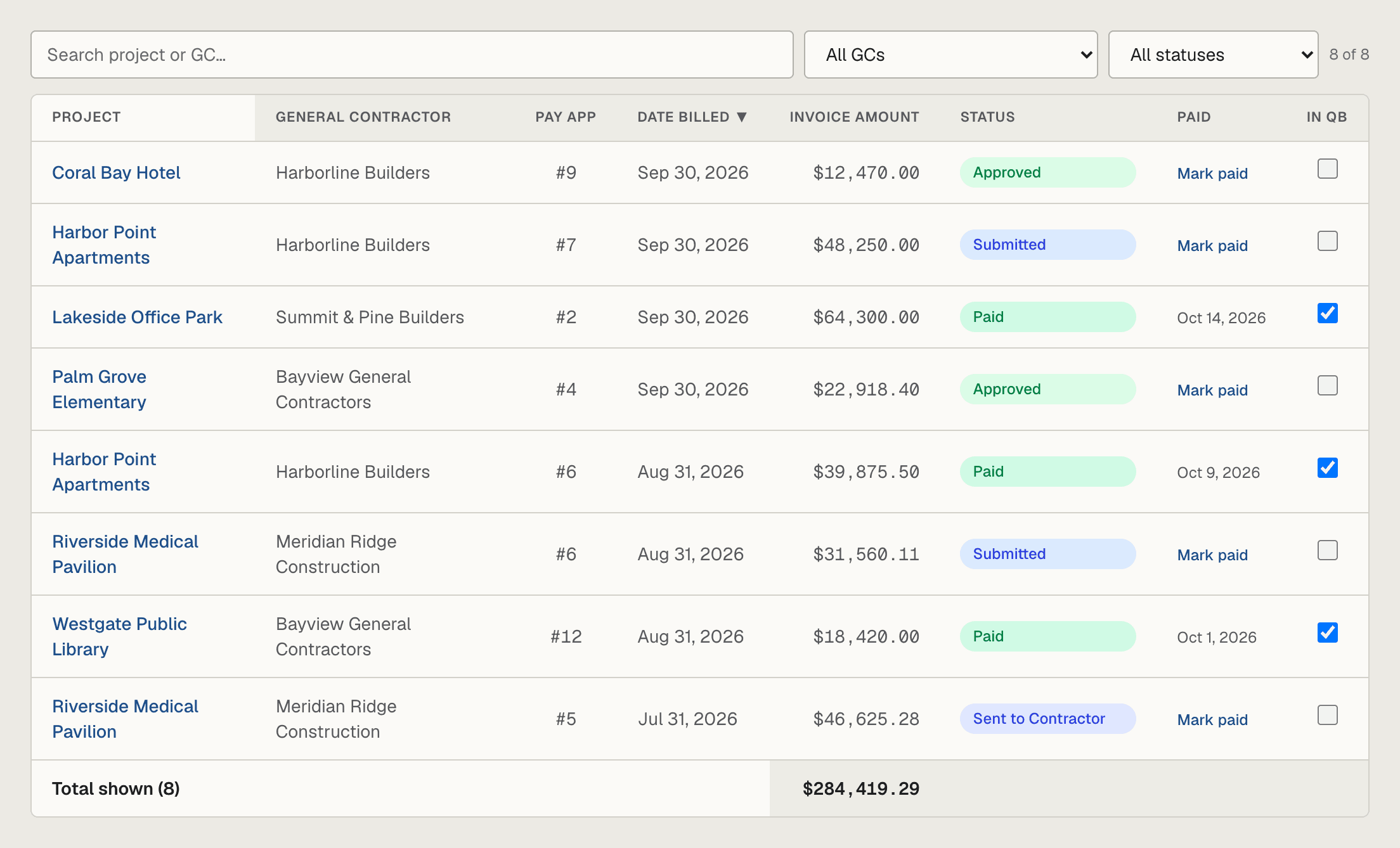Open the Westgate Public Library project link
This screenshot has height=848, width=1400.
(x=119, y=636)
